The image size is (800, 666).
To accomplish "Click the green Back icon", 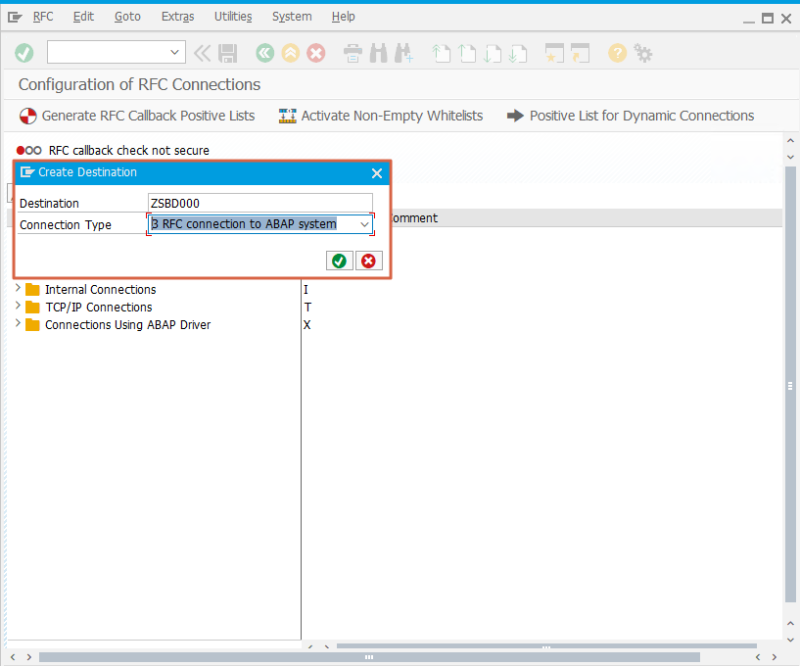I will 265,53.
